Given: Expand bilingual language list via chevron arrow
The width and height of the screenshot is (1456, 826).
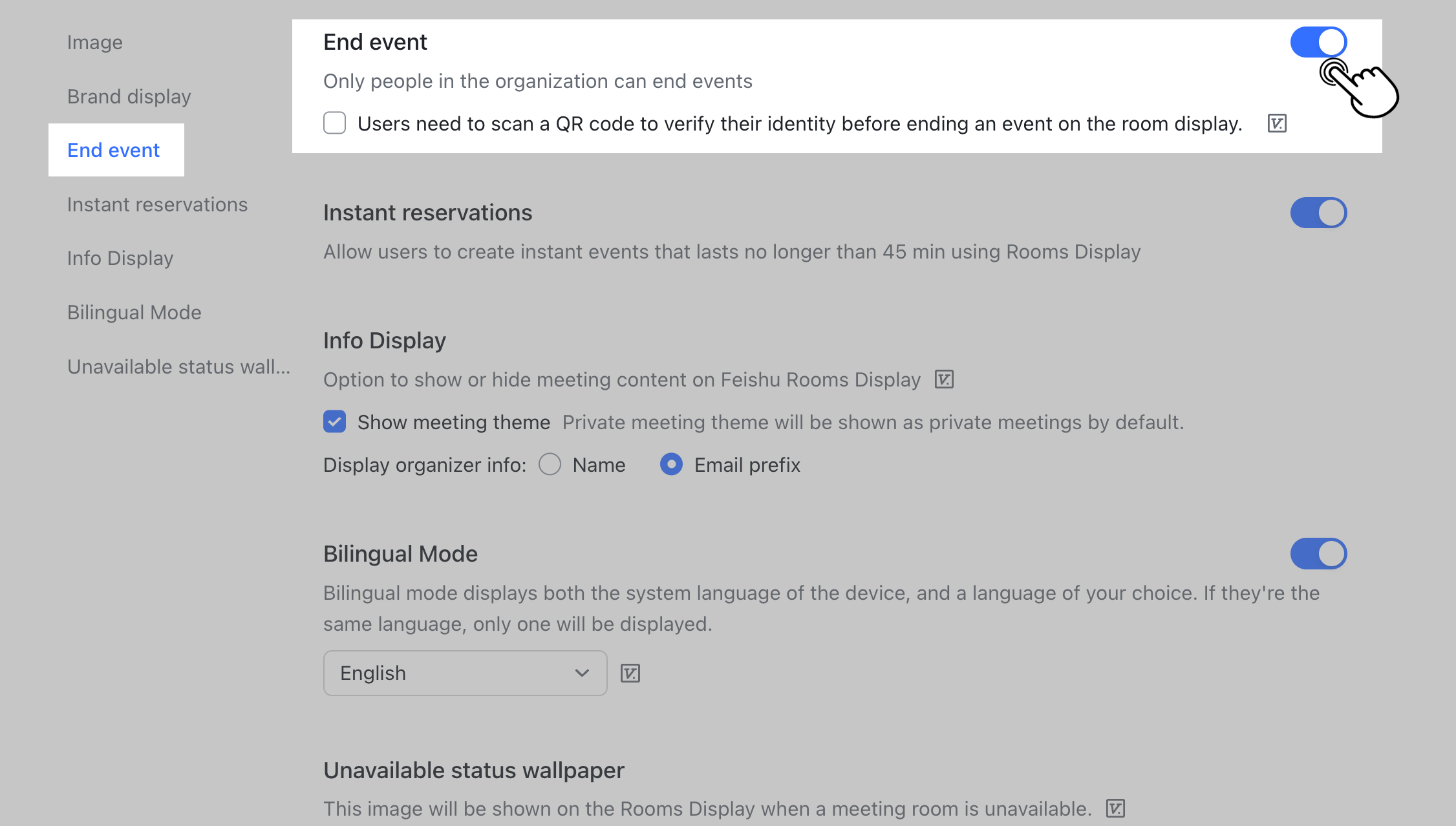Looking at the screenshot, I should [x=582, y=673].
